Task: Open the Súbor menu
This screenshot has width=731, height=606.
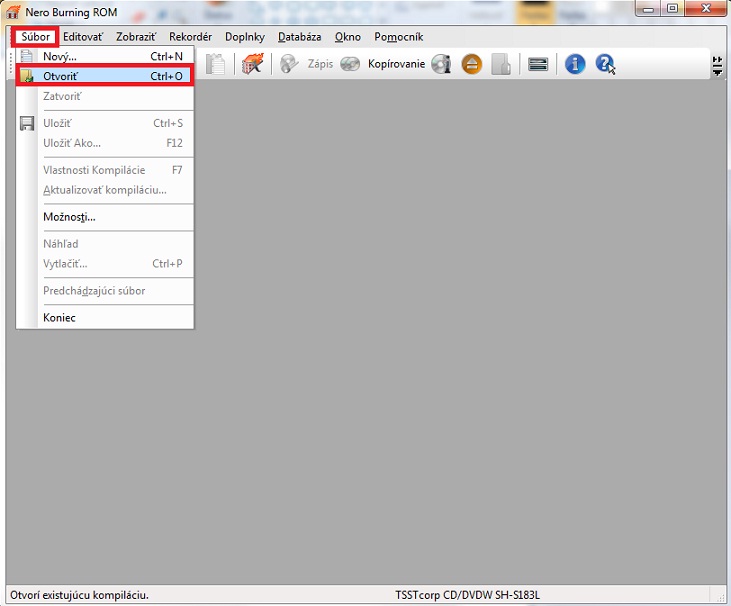Action: tap(35, 37)
